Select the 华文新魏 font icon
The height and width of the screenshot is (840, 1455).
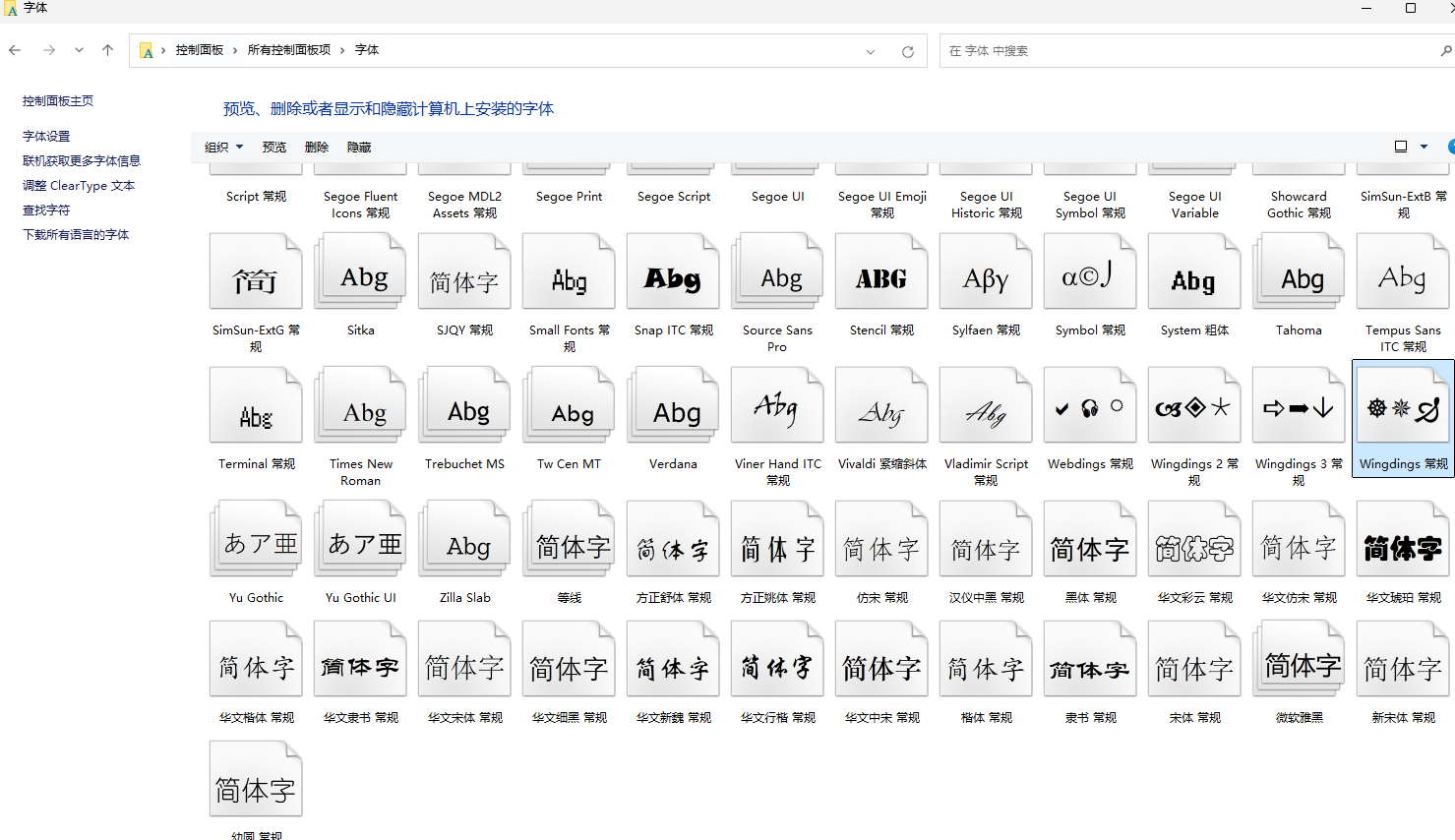(x=673, y=660)
